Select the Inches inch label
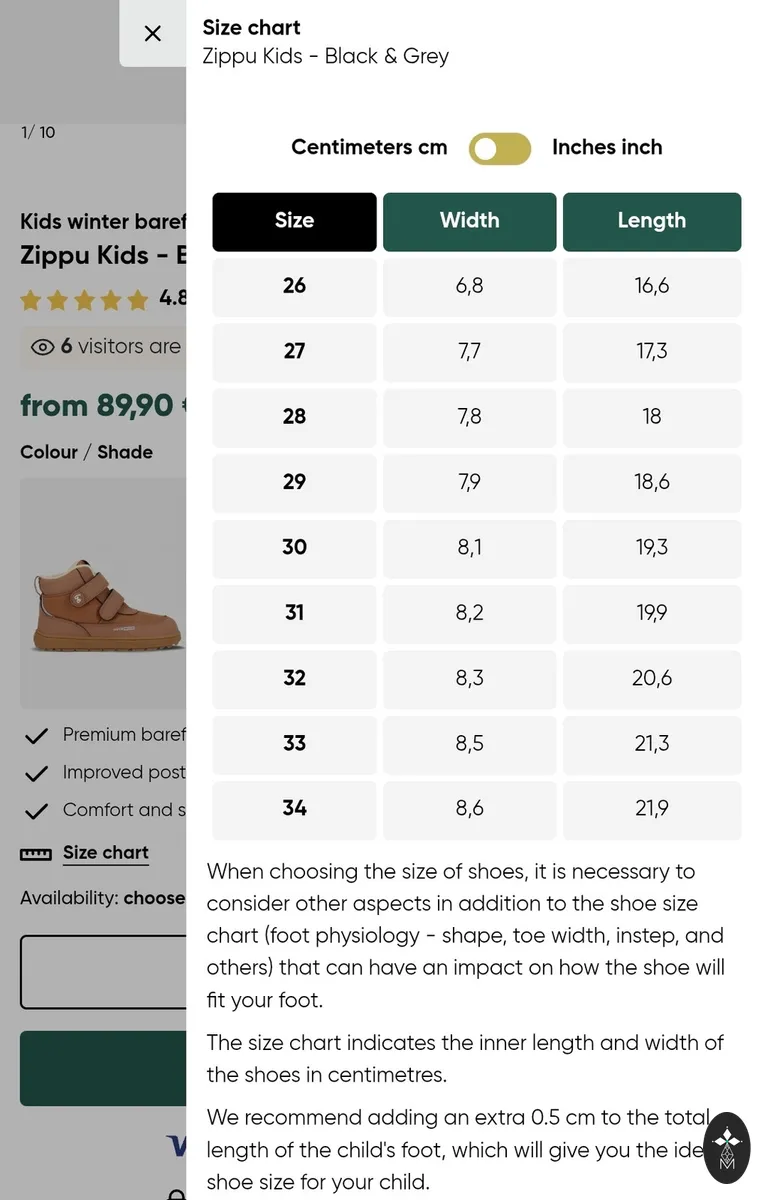This screenshot has height=1200, width=767. [x=607, y=147]
